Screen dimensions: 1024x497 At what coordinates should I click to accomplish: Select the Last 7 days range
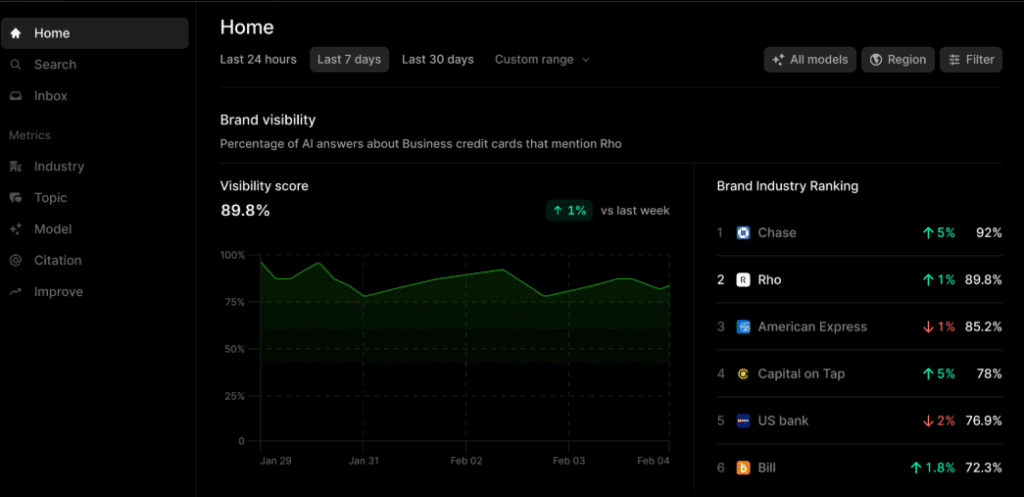point(349,60)
